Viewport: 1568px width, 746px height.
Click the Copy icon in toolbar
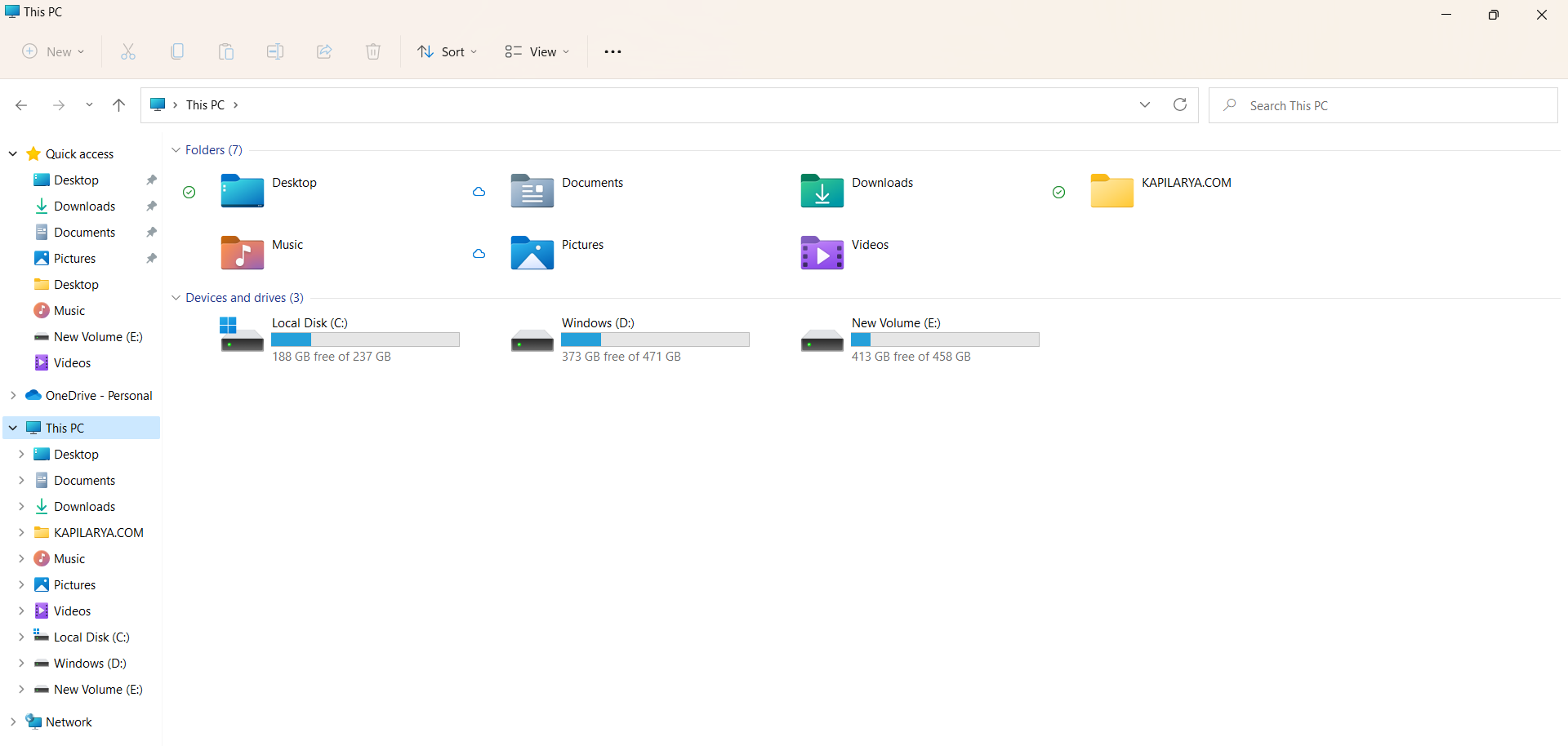point(177,51)
